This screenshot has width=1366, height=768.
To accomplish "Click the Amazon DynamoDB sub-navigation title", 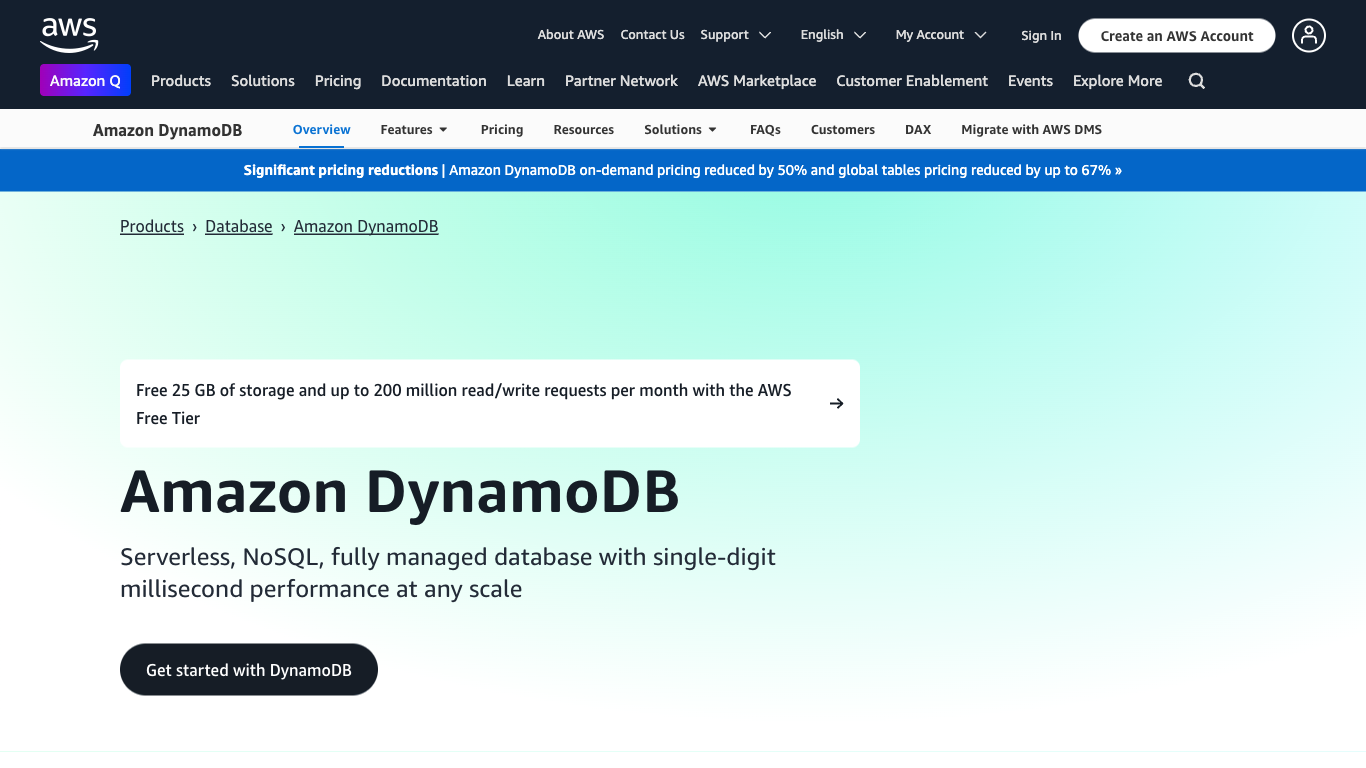I will 167,130.
